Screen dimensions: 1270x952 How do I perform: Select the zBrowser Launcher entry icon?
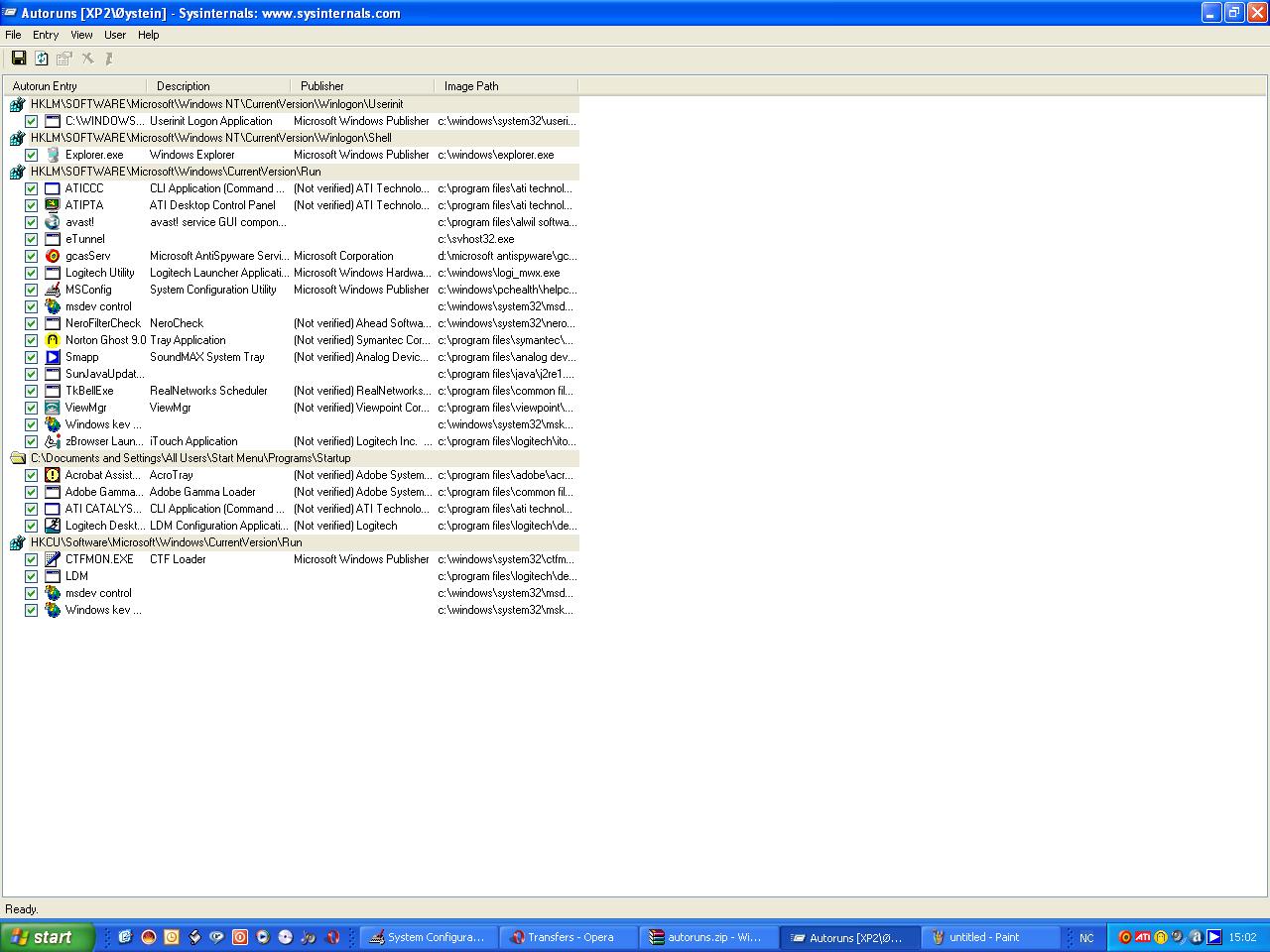53,441
